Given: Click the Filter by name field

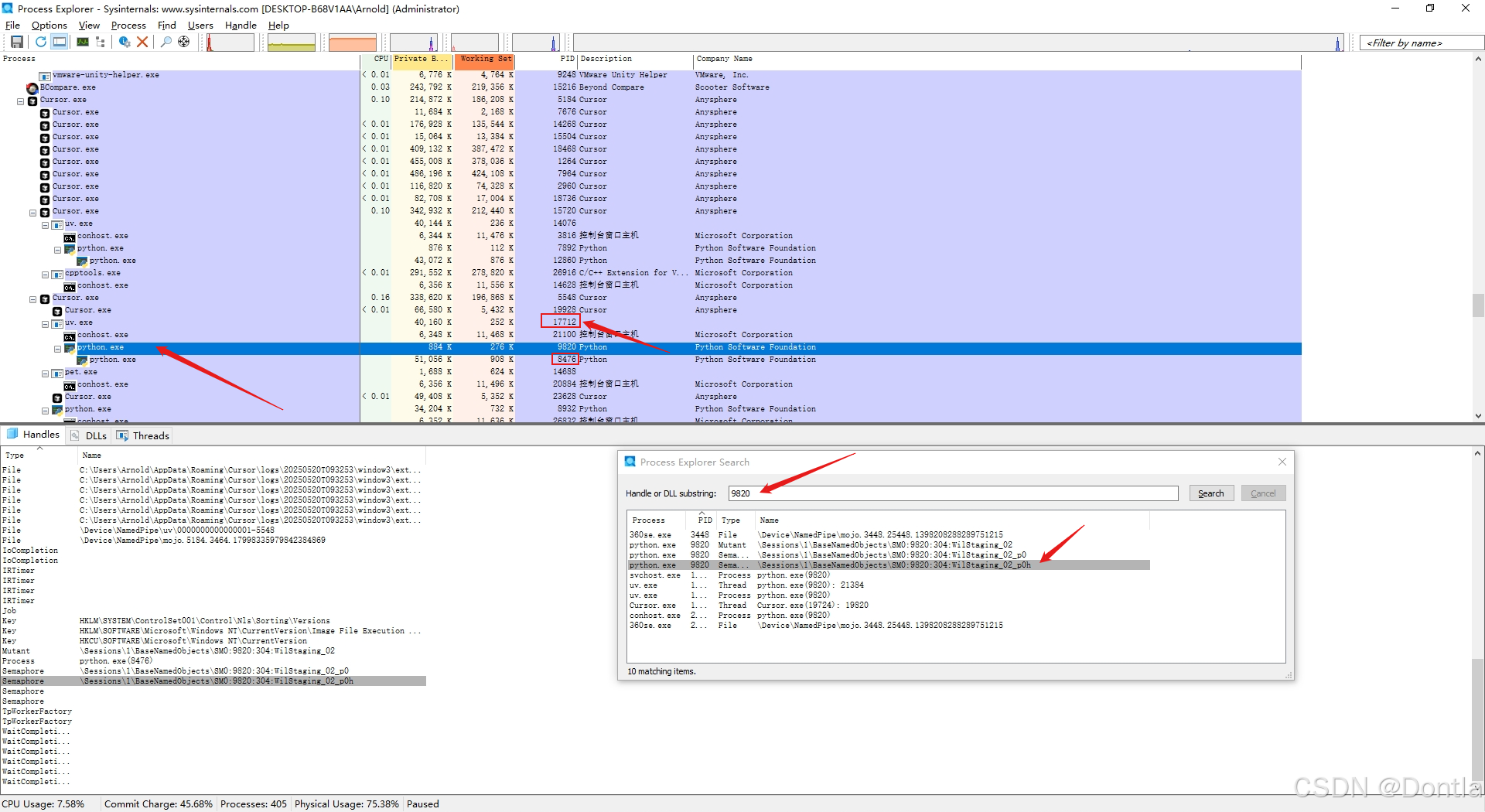Looking at the screenshot, I should [x=1421, y=43].
